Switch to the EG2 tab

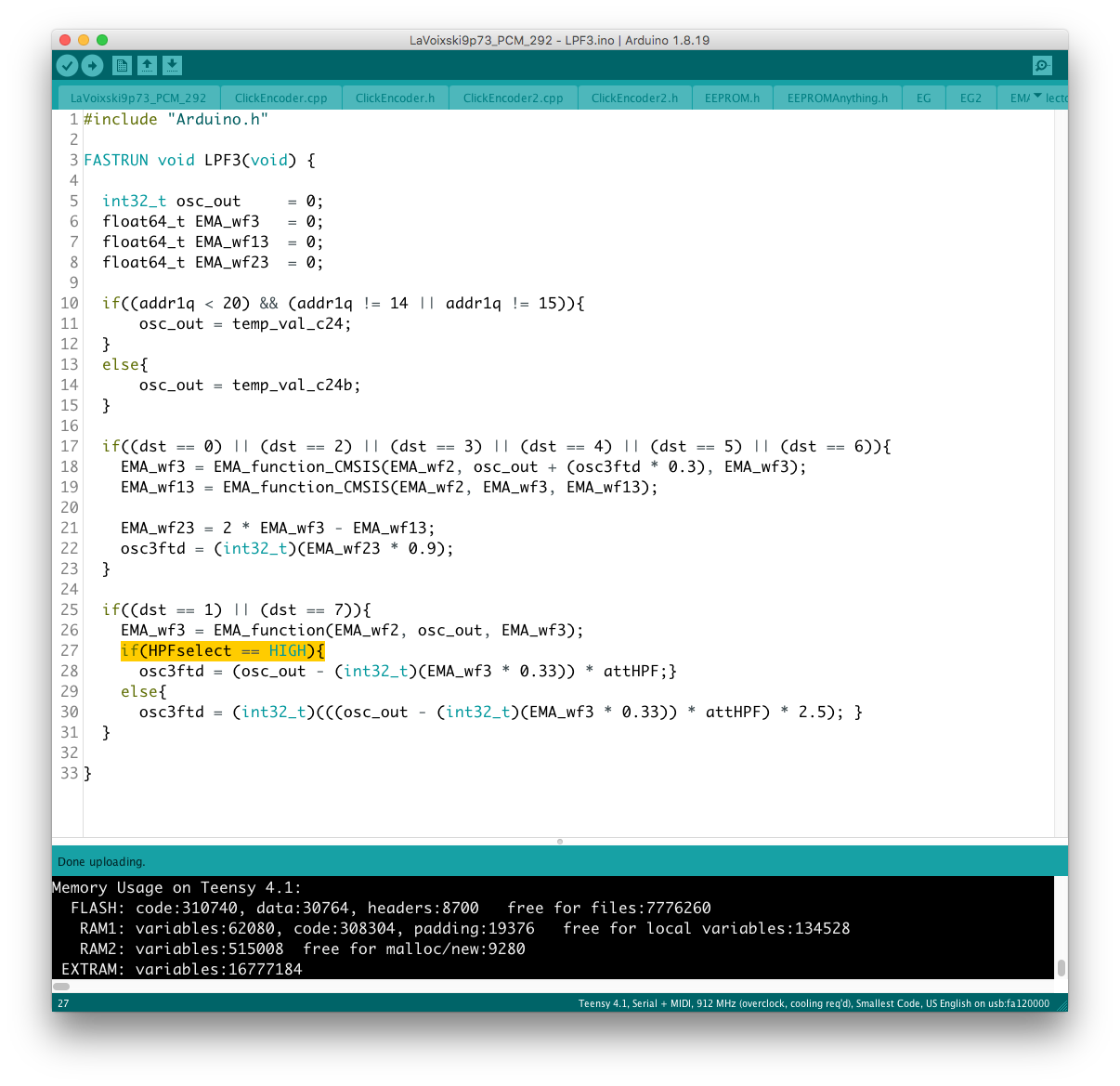coord(970,98)
